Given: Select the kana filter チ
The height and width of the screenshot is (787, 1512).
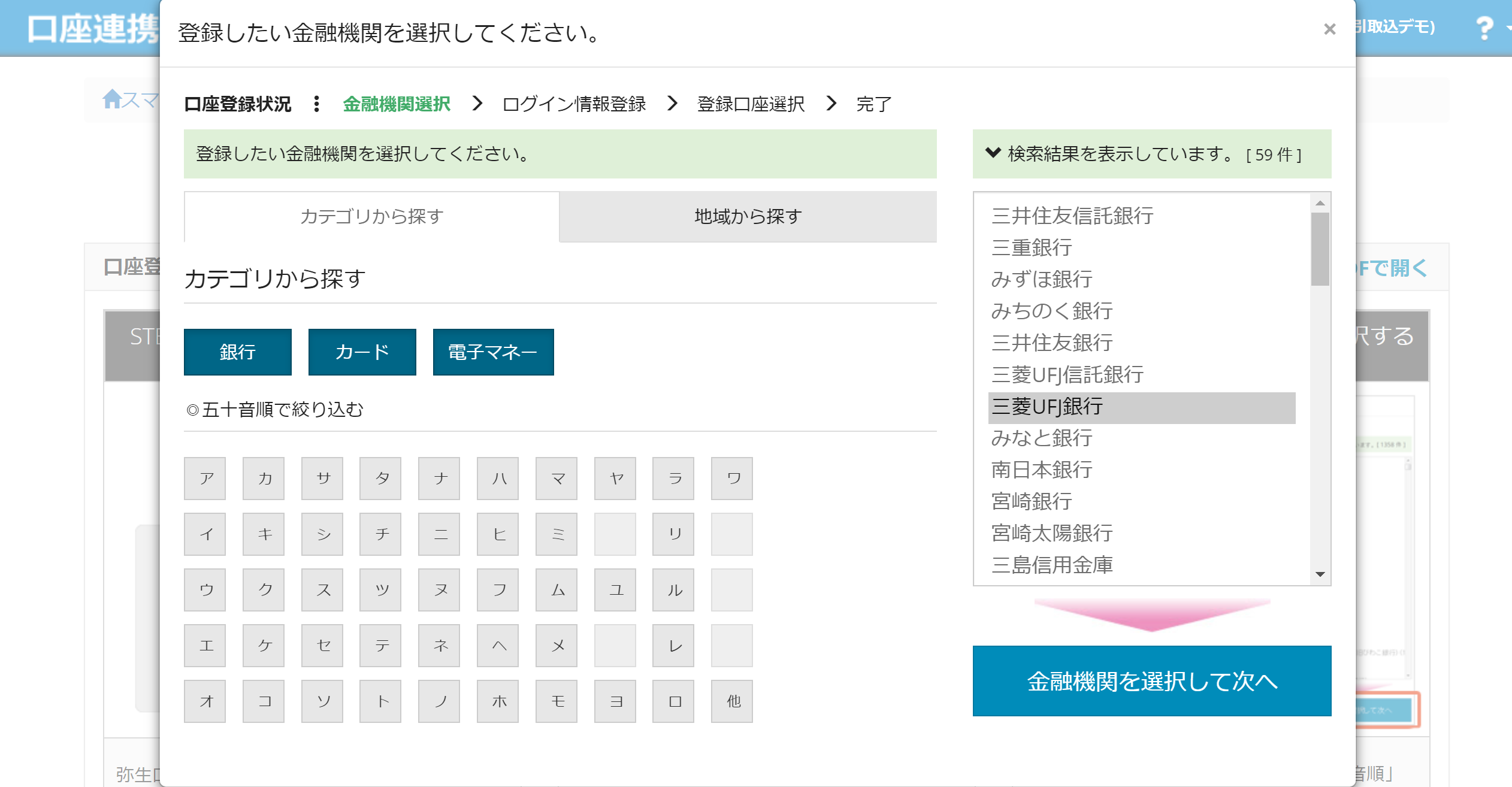Looking at the screenshot, I should click(380, 534).
